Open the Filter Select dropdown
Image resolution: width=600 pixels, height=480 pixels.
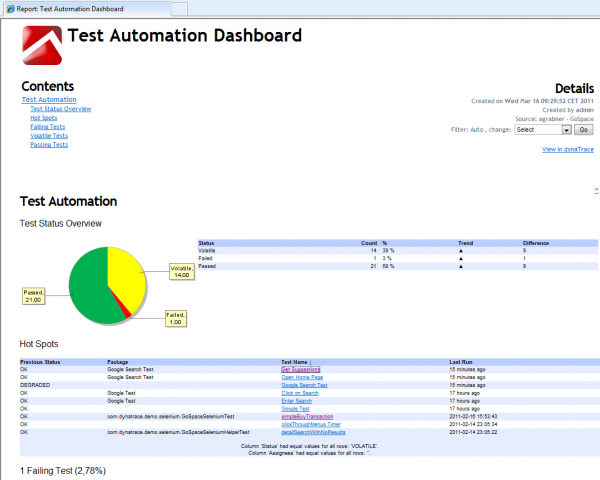point(543,130)
